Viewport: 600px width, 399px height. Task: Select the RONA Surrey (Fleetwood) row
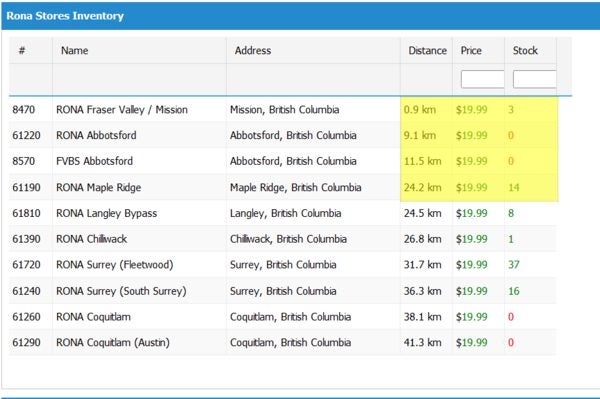(x=282, y=265)
